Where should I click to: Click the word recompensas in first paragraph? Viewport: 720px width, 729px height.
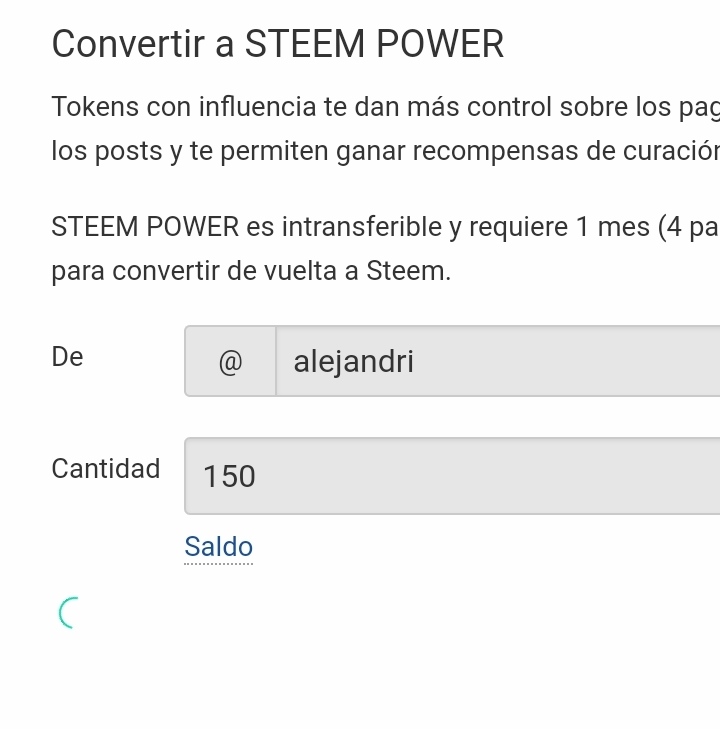click(x=495, y=152)
